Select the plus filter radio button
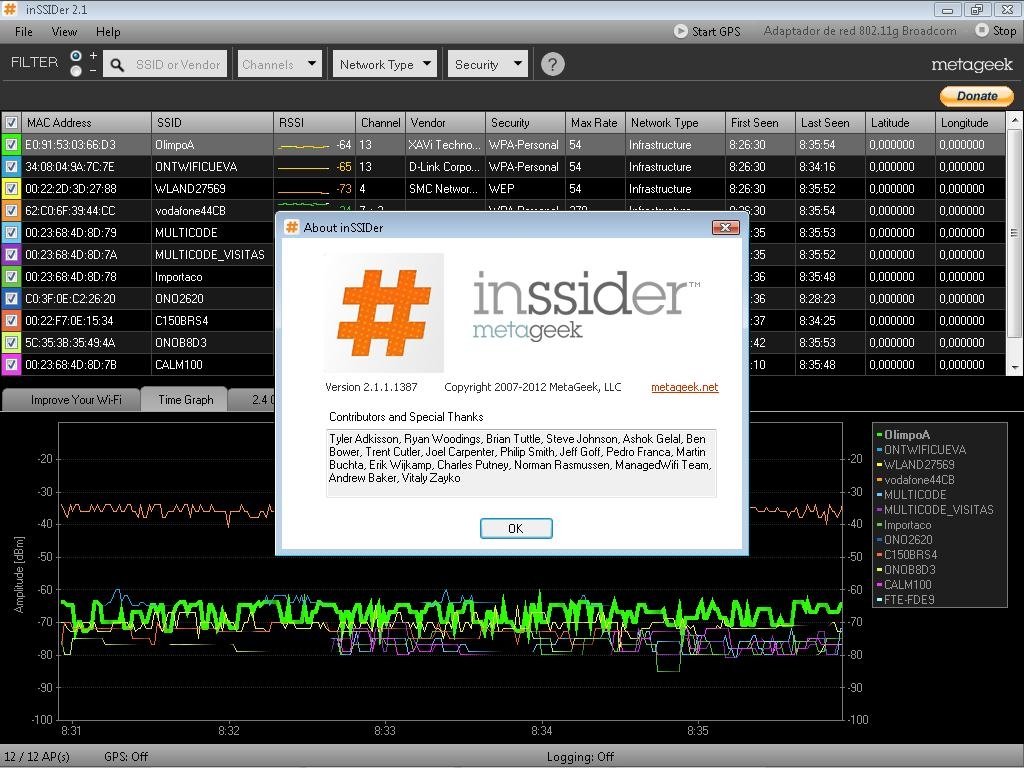Viewport: 1024px width, 768px height. (x=76, y=56)
